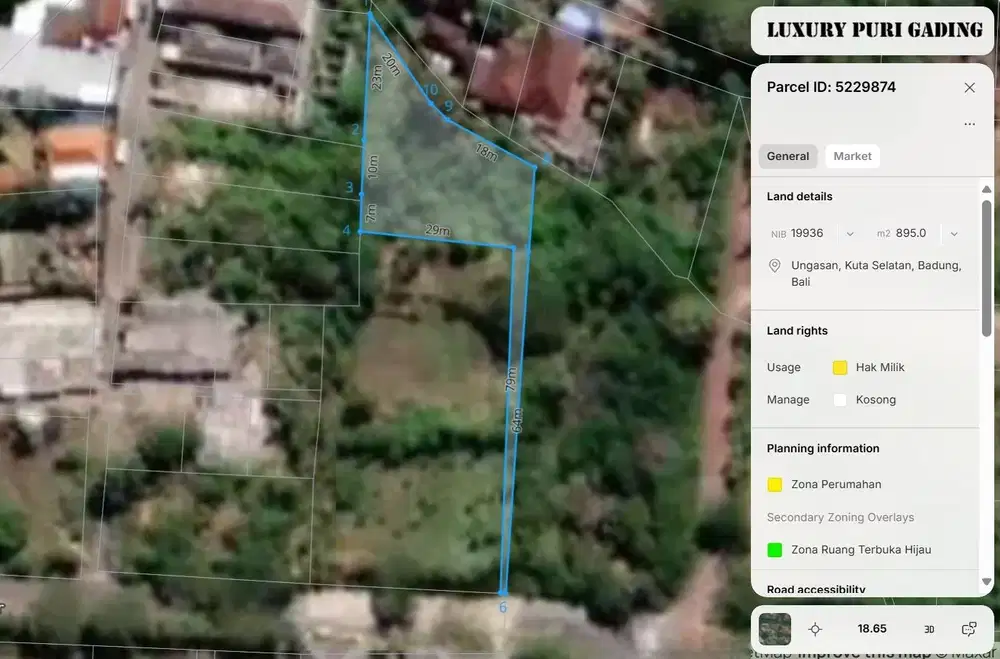Open the feedback chat icon
This screenshot has height=659, width=1000.
tap(969, 629)
